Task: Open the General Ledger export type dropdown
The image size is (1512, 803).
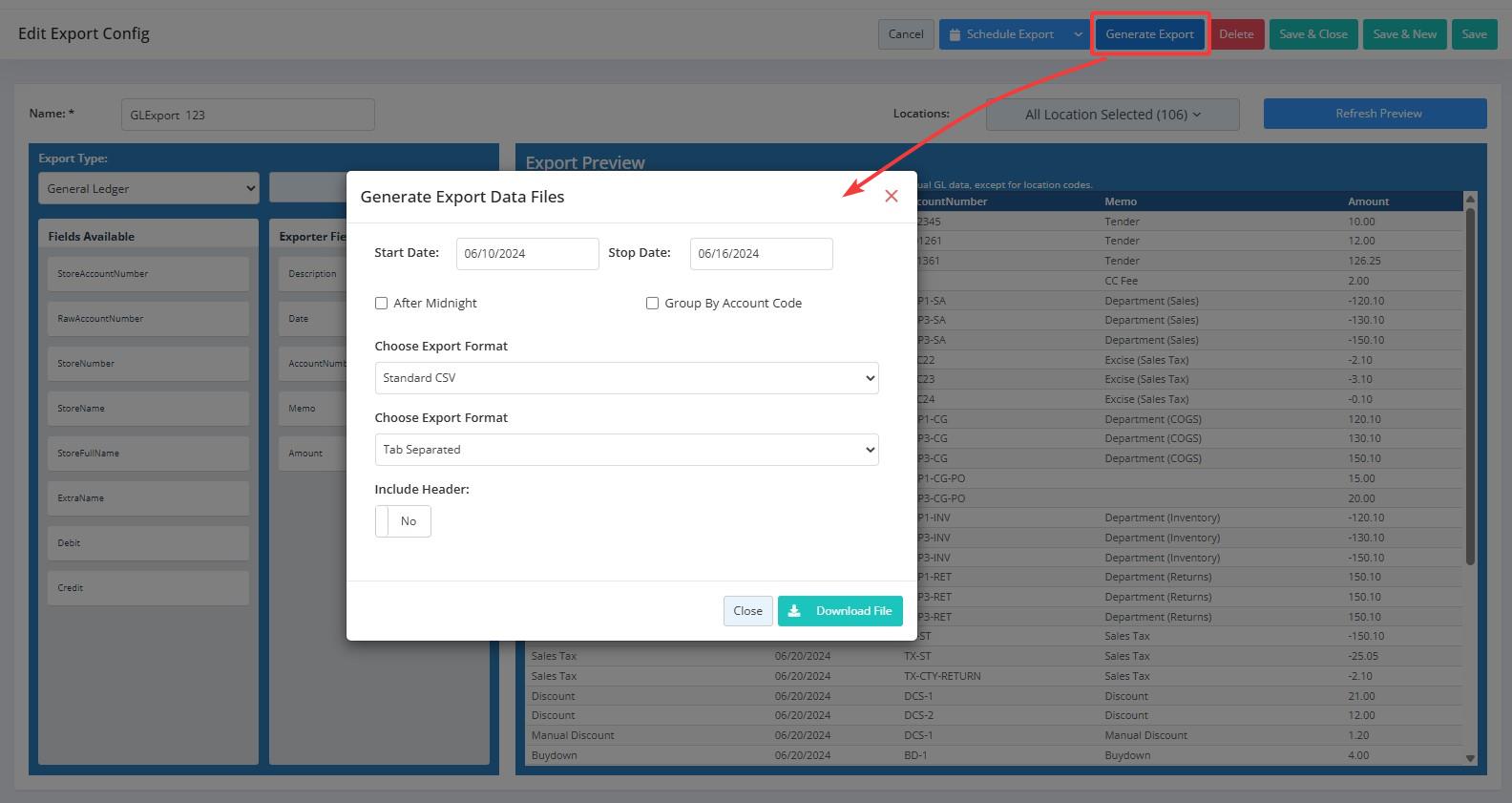Action: tap(148, 189)
